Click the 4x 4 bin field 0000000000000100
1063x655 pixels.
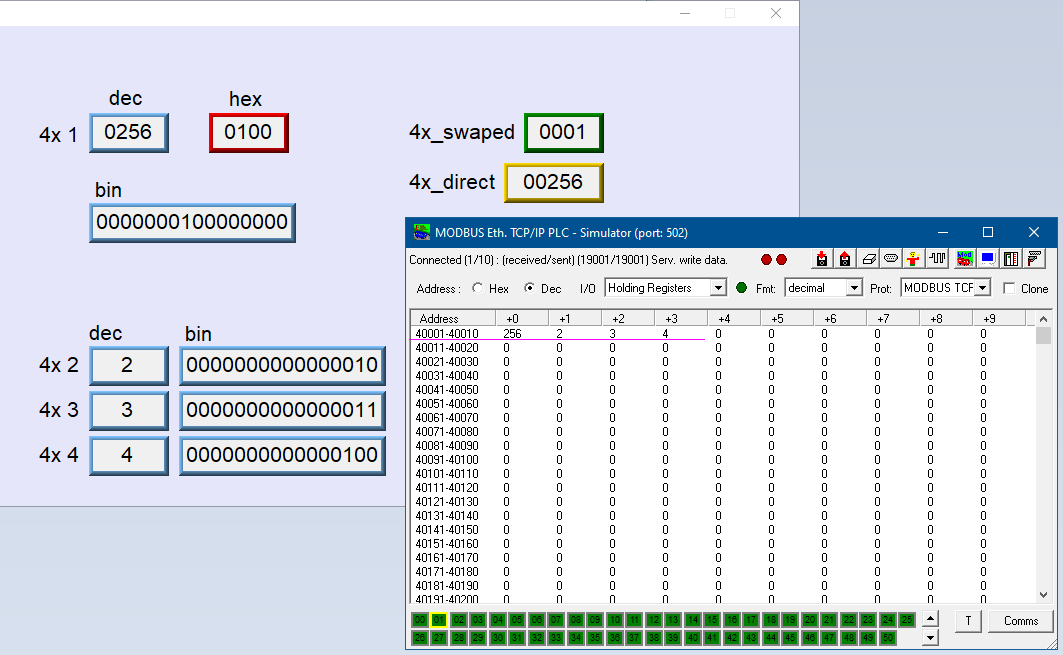pos(283,455)
